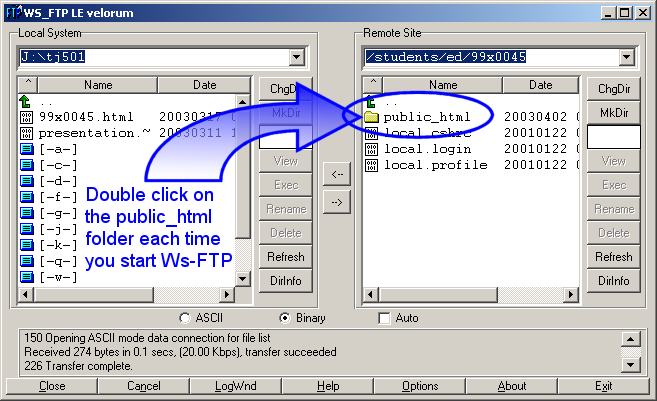
Task: Select the presentation.~ file icon
Action: click(x=26, y=133)
